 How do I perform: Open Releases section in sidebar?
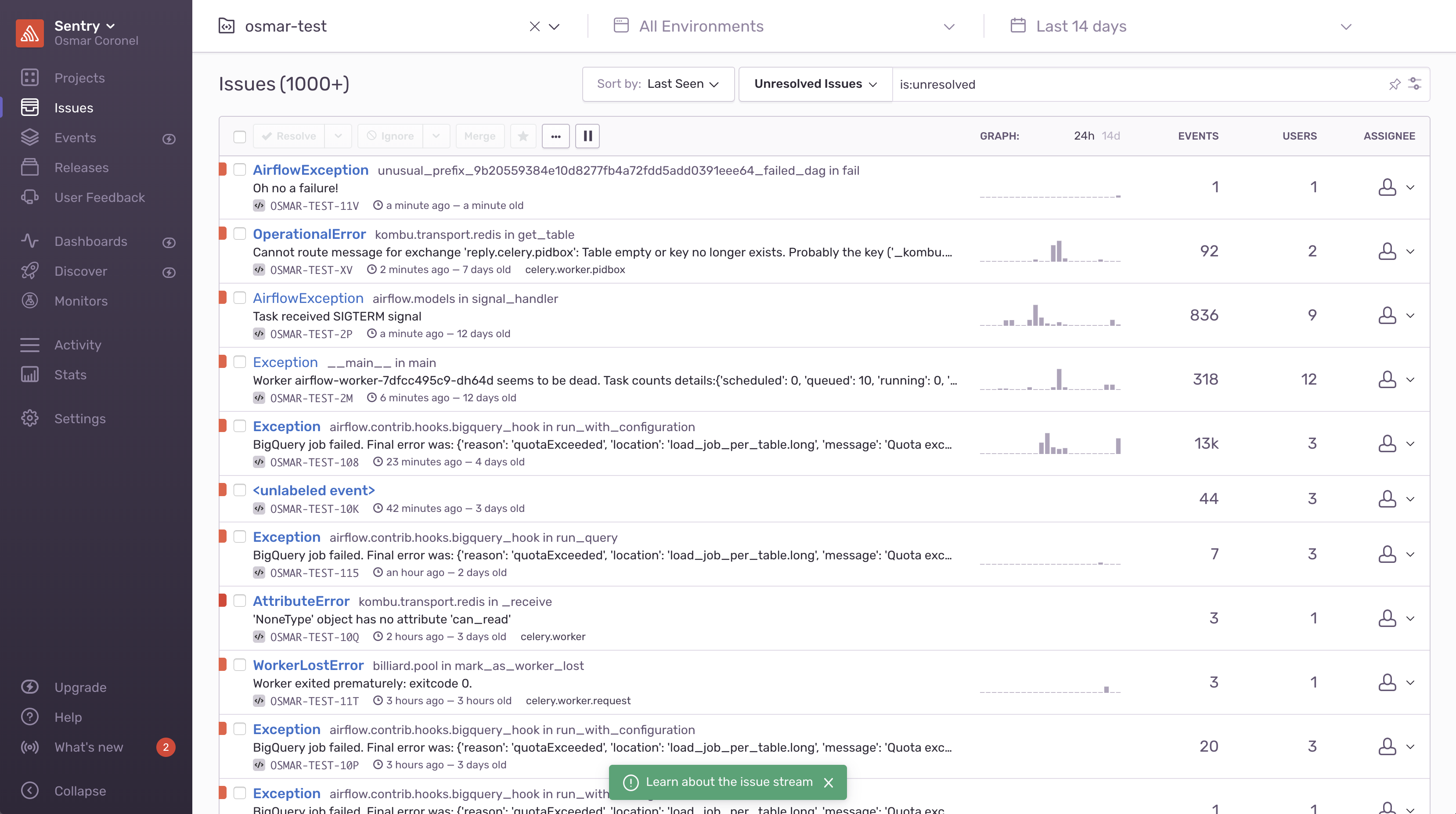[82, 167]
